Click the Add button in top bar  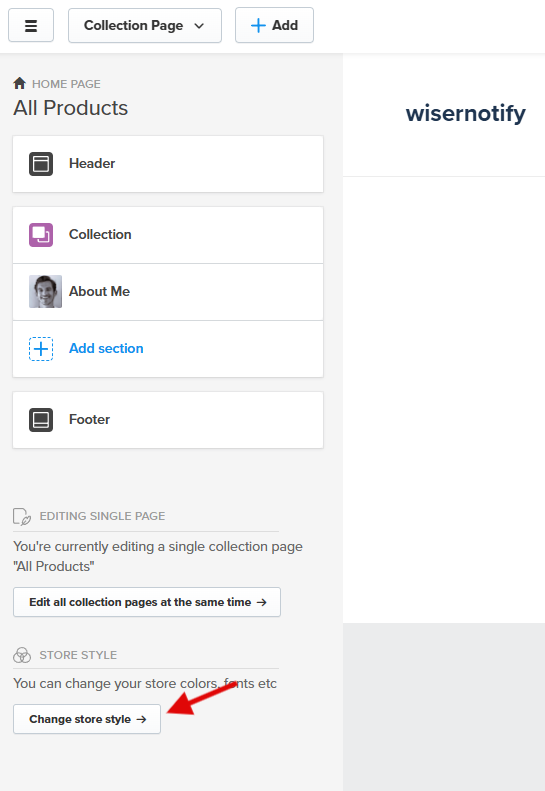click(x=274, y=25)
